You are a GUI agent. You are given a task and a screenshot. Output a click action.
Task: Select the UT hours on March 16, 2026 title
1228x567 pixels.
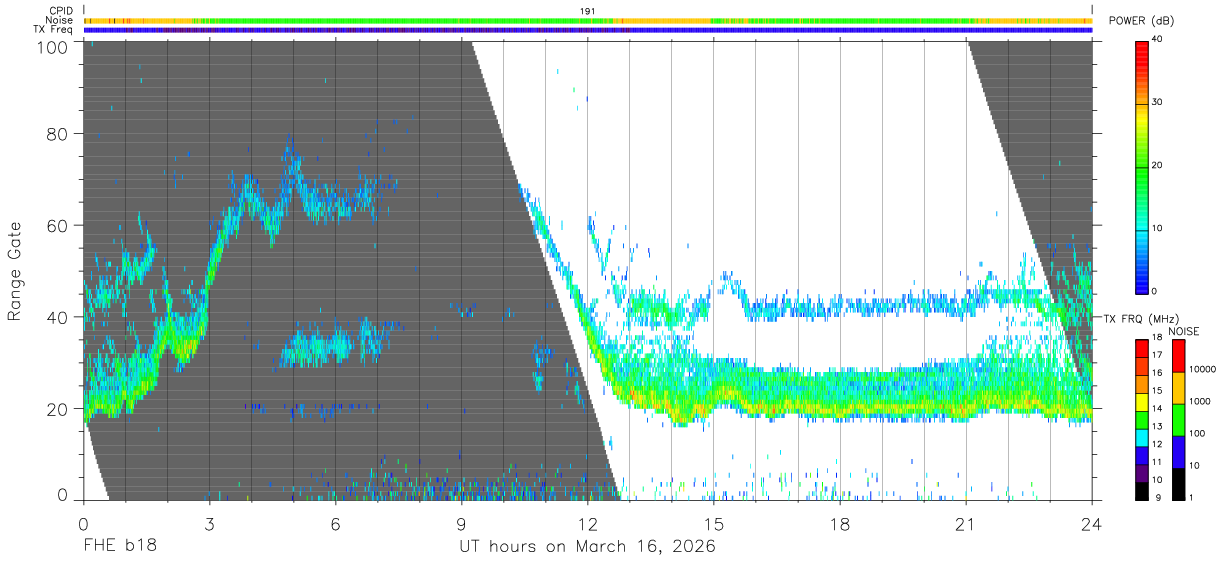click(587, 547)
